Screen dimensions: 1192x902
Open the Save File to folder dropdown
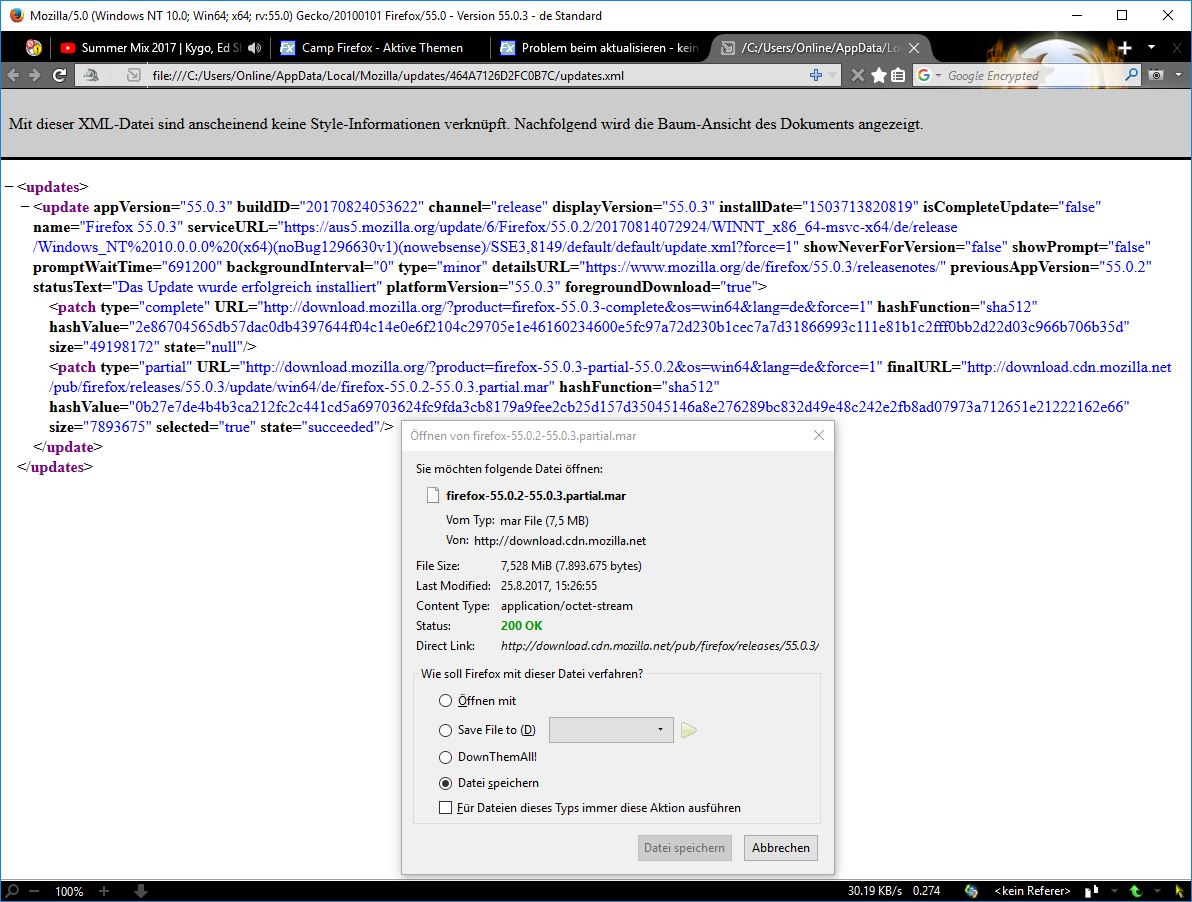[x=610, y=730]
